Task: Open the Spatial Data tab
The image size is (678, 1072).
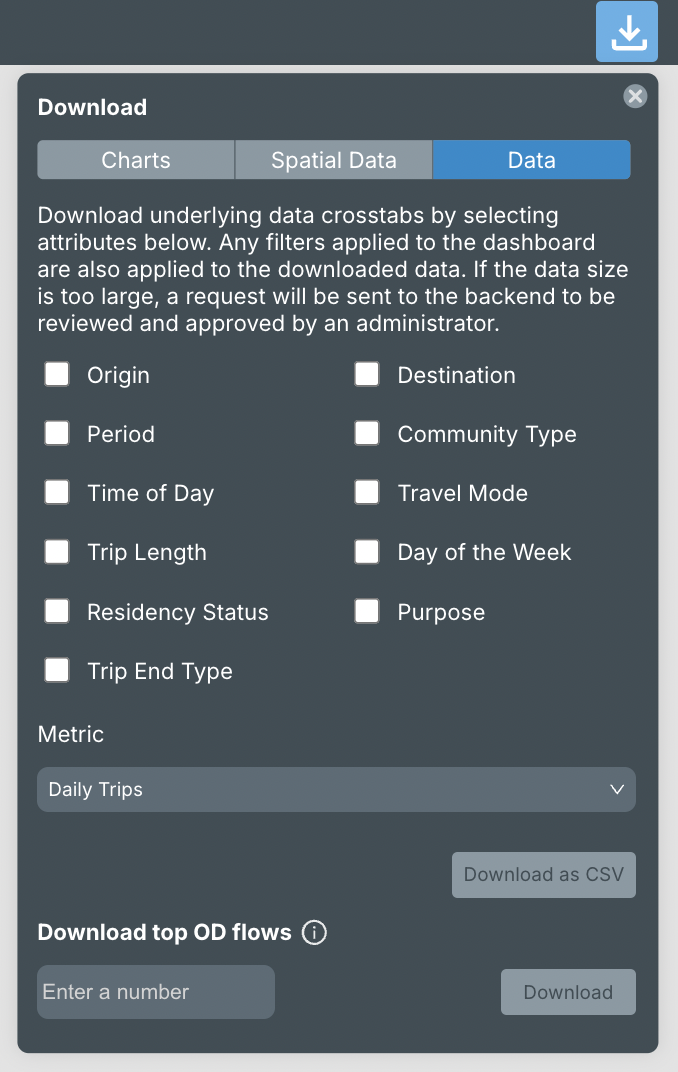Action: click(334, 160)
